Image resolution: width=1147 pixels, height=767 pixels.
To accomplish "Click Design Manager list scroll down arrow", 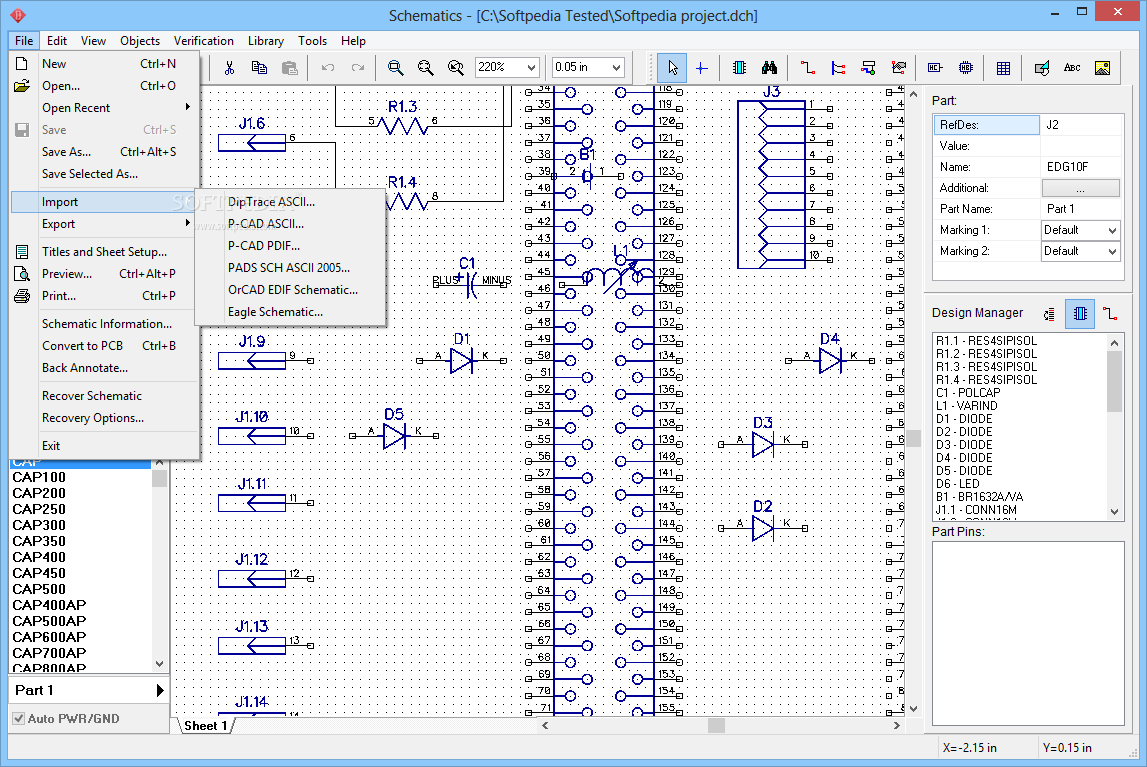I will click(x=1115, y=512).
